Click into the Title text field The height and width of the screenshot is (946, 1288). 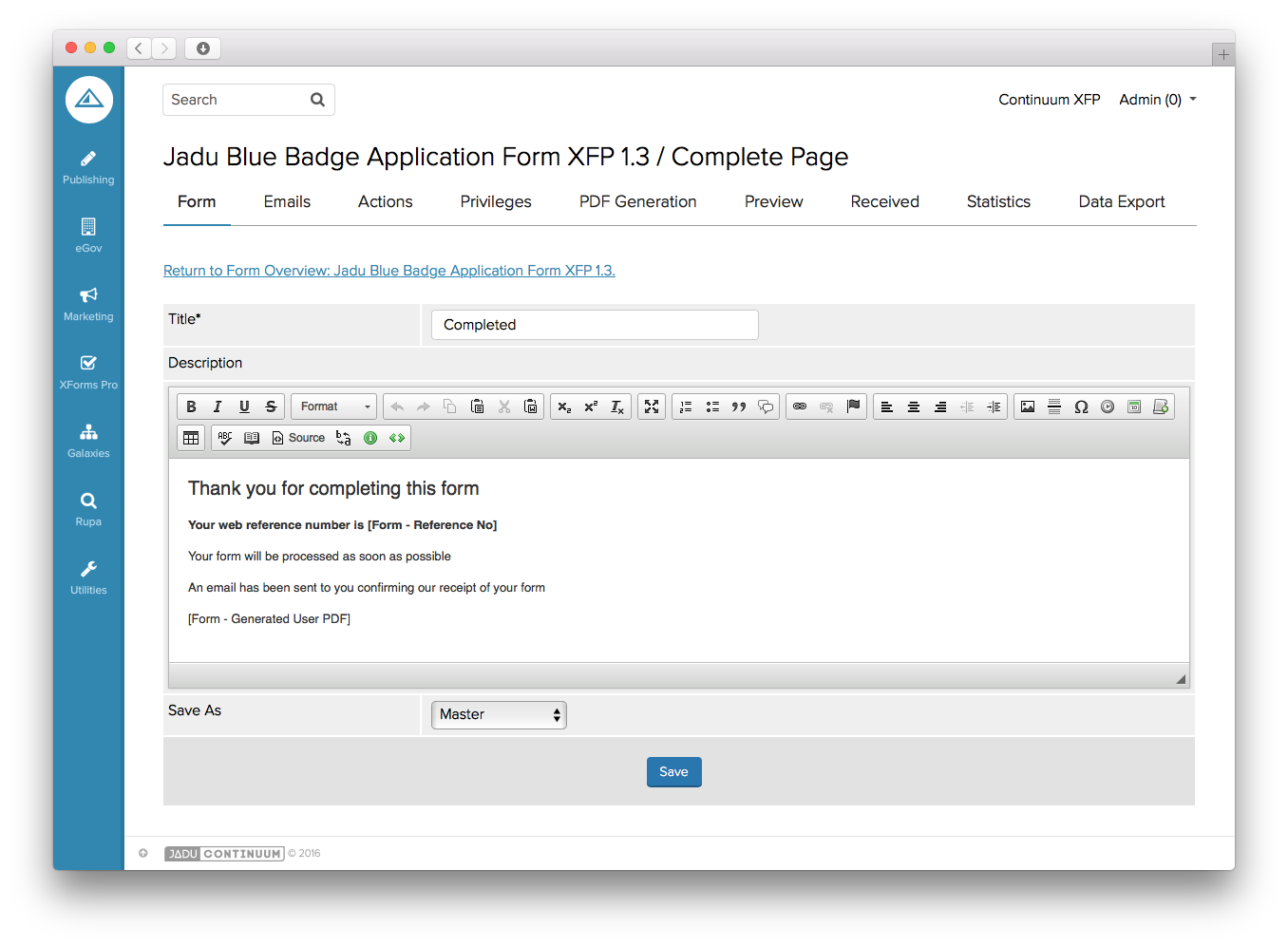point(595,325)
